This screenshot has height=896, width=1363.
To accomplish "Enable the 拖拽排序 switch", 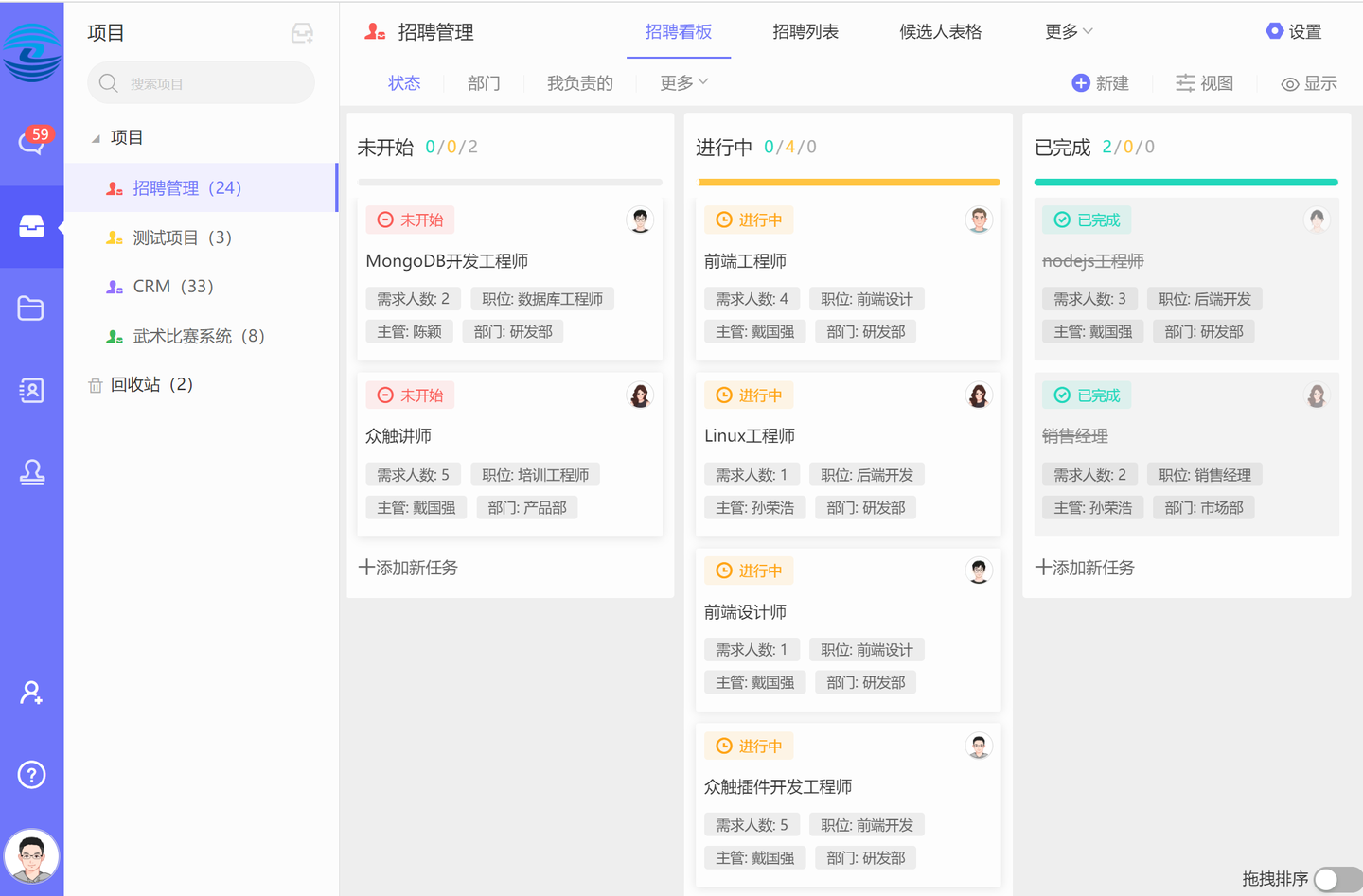I will [x=1336, y=878].
